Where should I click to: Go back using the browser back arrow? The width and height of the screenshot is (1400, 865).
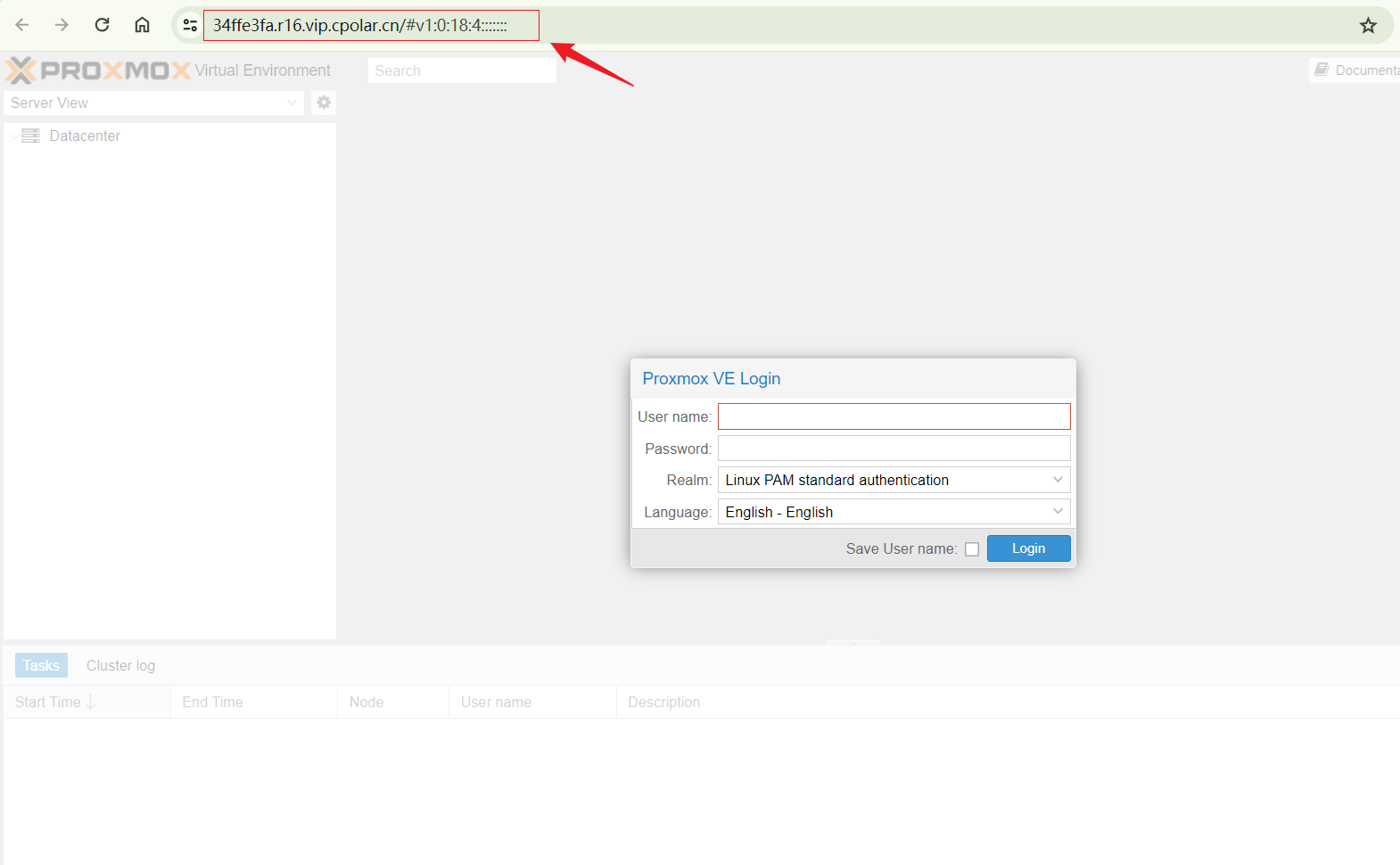[22, 25]
